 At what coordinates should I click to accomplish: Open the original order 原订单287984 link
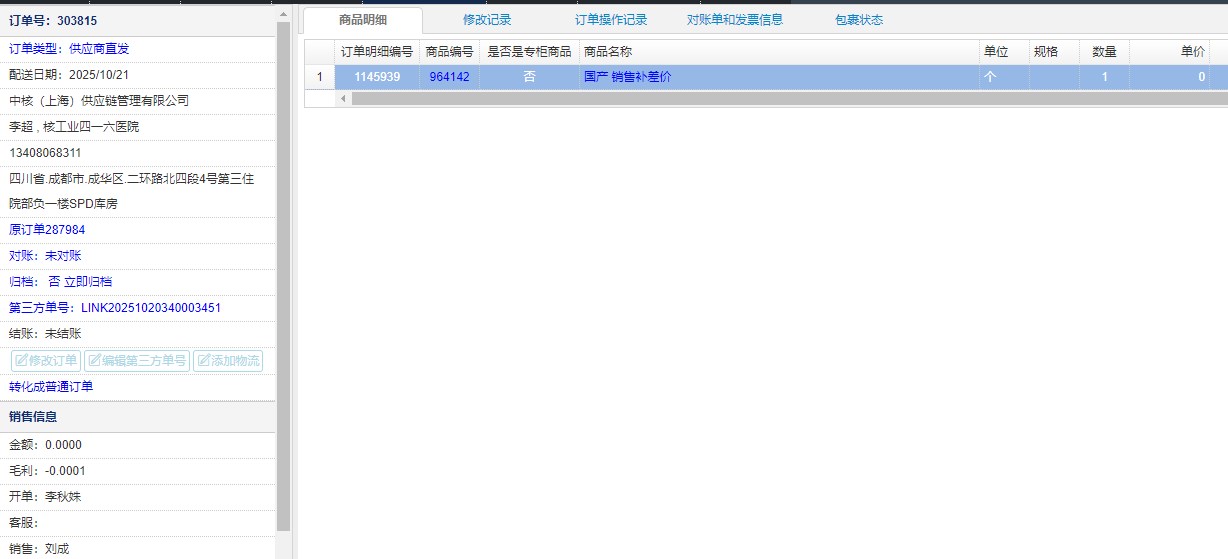[47, 230]
